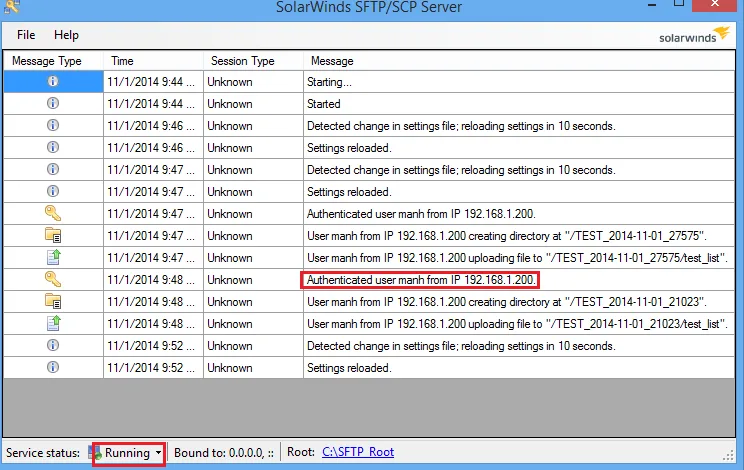Viewport: 744px width, 470px height.
Task: Click the info icon in the 9:52 Detected change row
Action: [53, 345]
